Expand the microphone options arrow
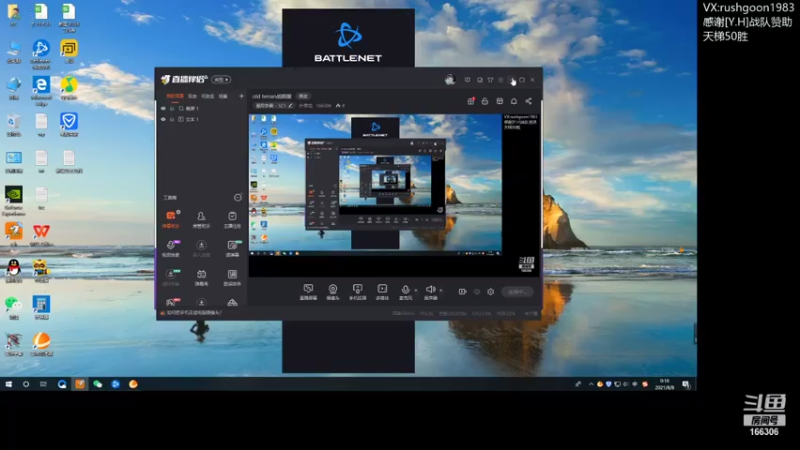The image size is (800, 450). point(416,290)
